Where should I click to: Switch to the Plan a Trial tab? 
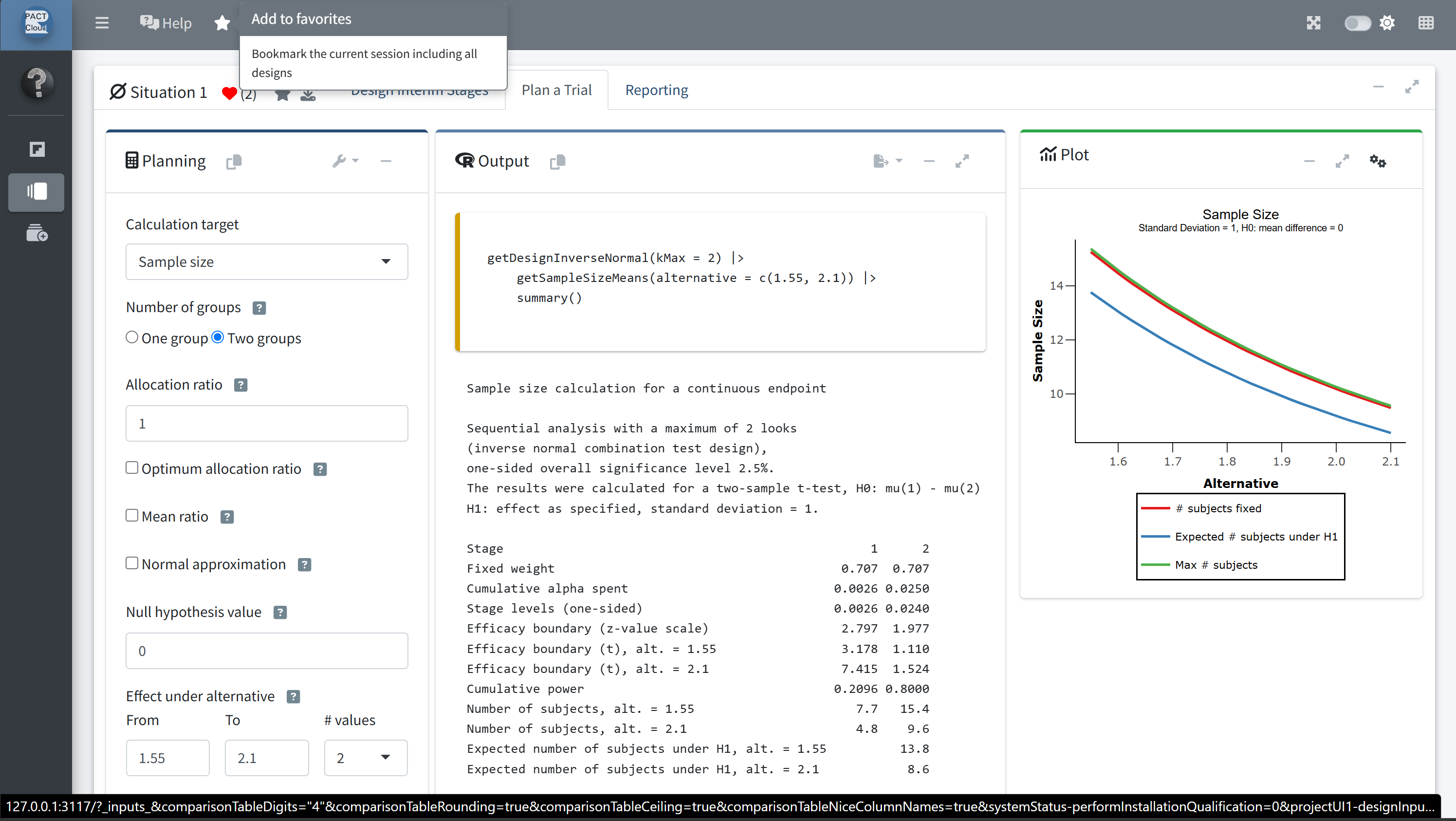click(x=557, y=90)
